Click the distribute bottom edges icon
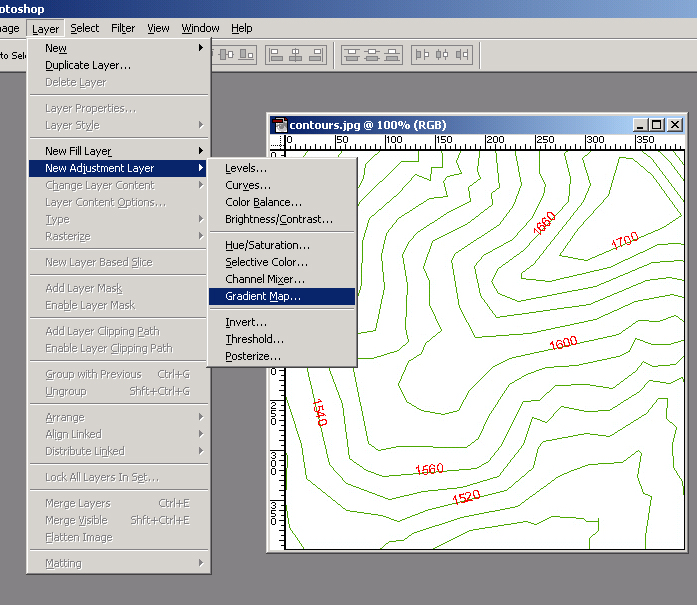 pyautogui.click(x=392, y=55)
